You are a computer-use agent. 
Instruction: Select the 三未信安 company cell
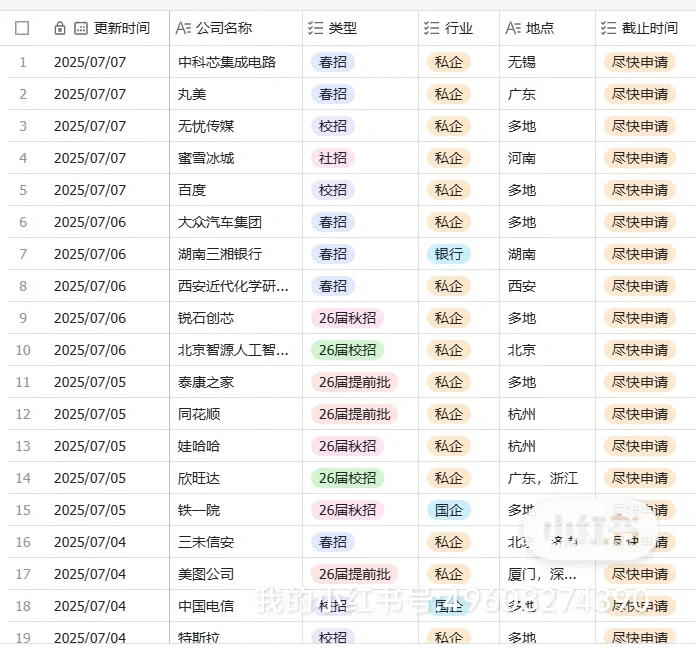coord(236,541)
